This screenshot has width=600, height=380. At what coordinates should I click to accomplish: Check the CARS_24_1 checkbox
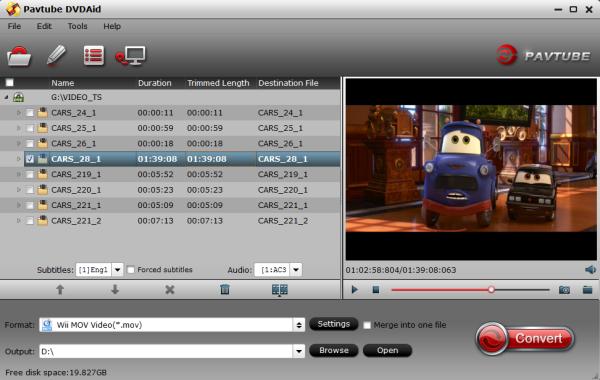pyautogui.click(x=29, y=113)
